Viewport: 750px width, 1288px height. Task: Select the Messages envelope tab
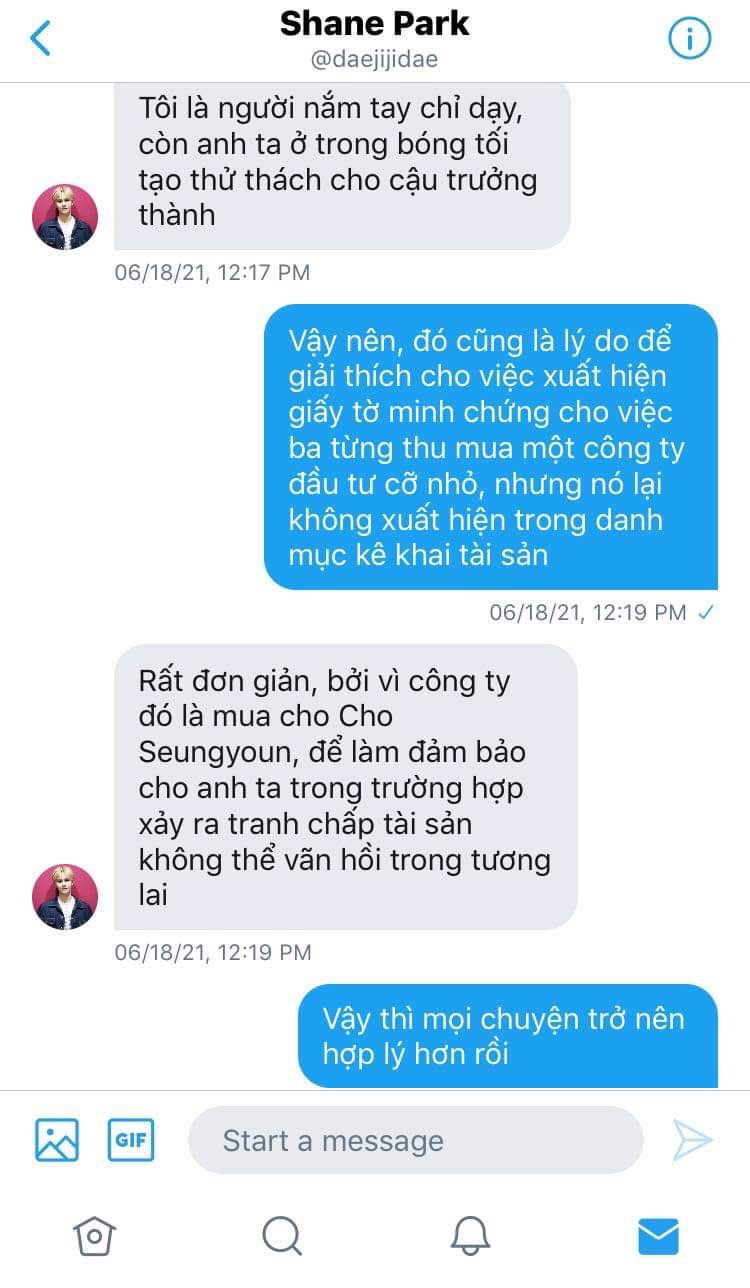(x=658, y=1236)
